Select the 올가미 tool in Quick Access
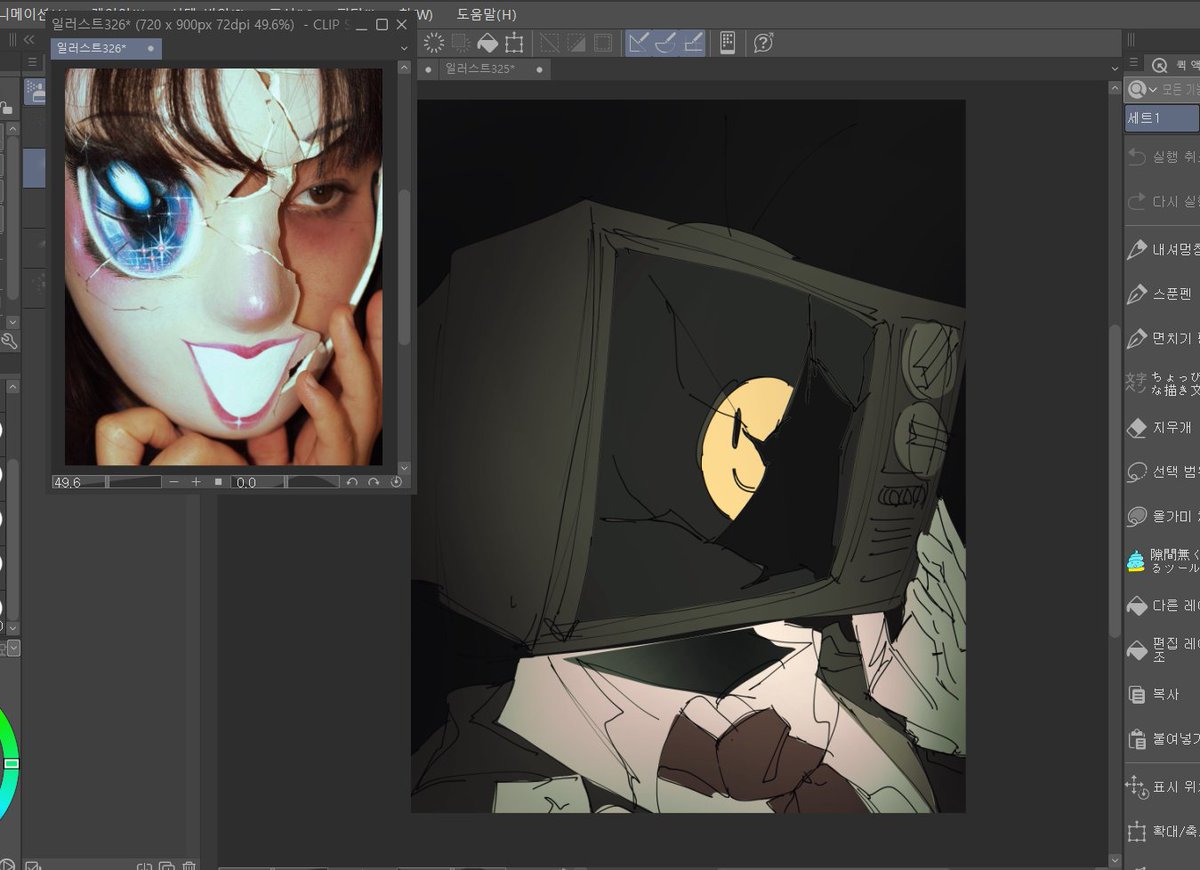The image size is (1200, 870). (1163, 516)
